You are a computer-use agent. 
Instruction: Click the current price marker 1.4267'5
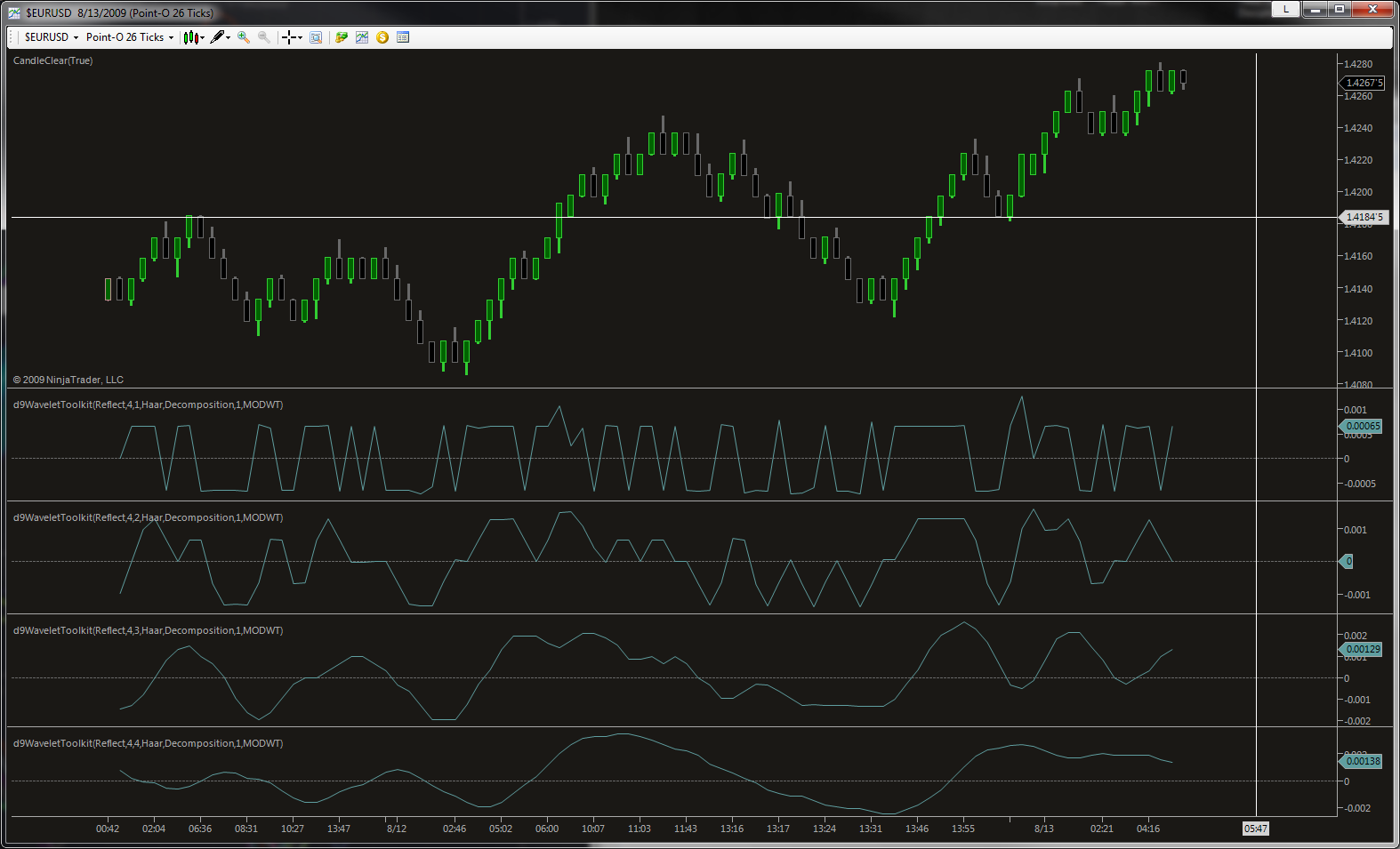[x=1363, y=83]
